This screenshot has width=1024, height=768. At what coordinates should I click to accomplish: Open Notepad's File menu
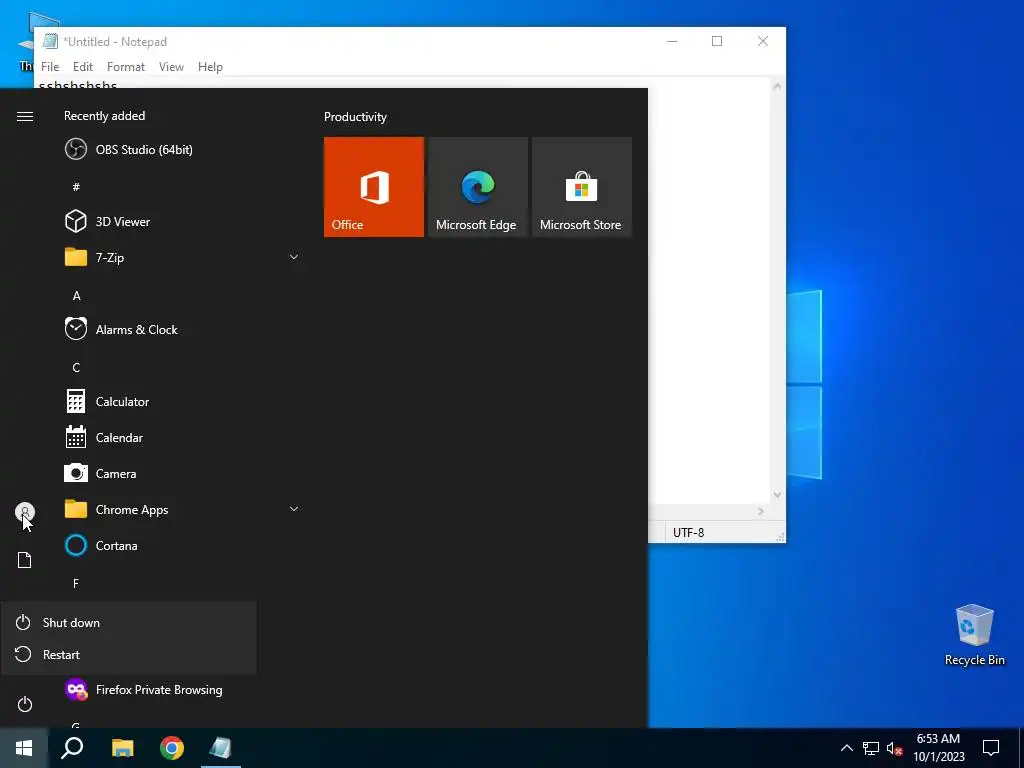coord(50,67)
